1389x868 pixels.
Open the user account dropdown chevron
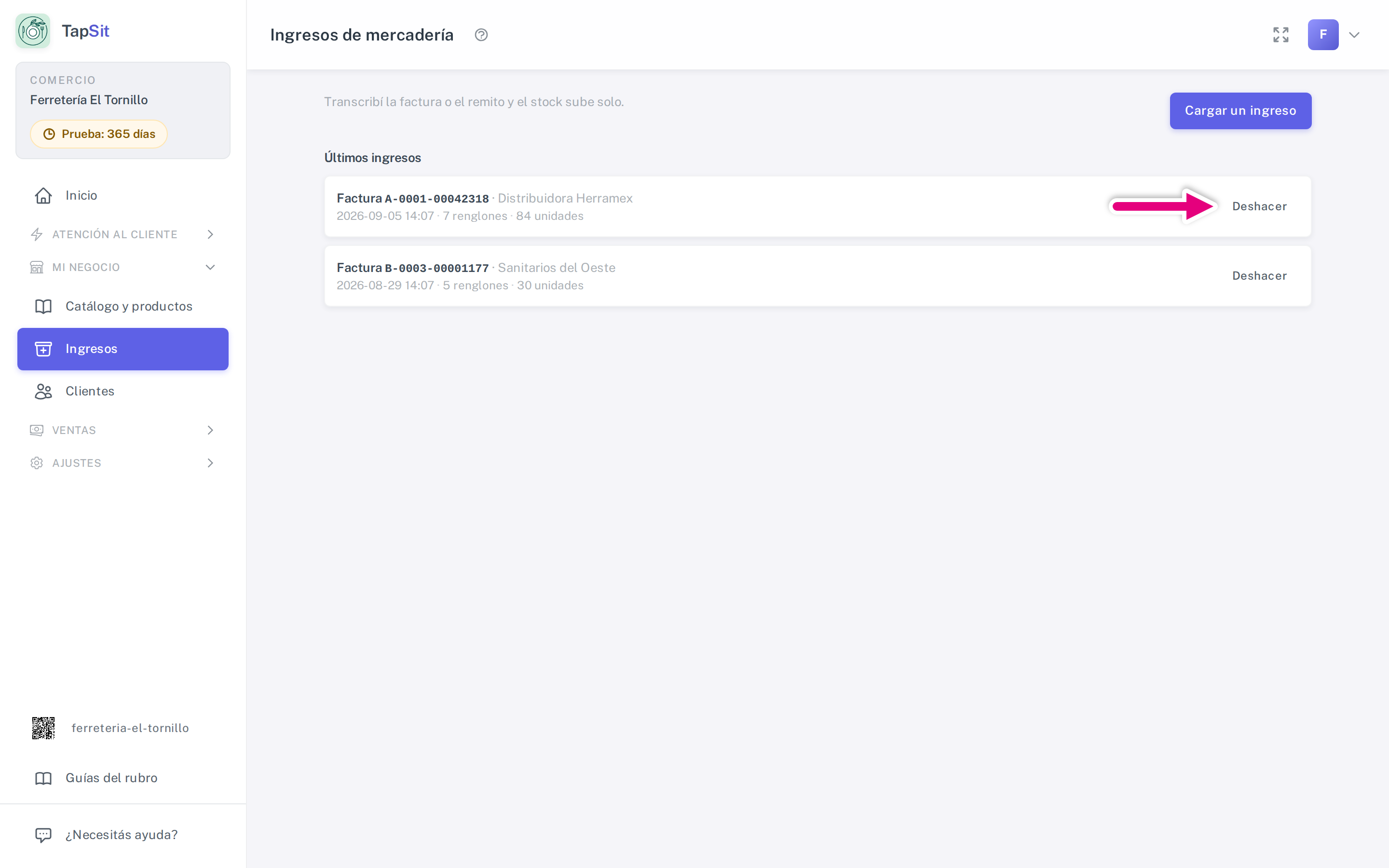1354,35
